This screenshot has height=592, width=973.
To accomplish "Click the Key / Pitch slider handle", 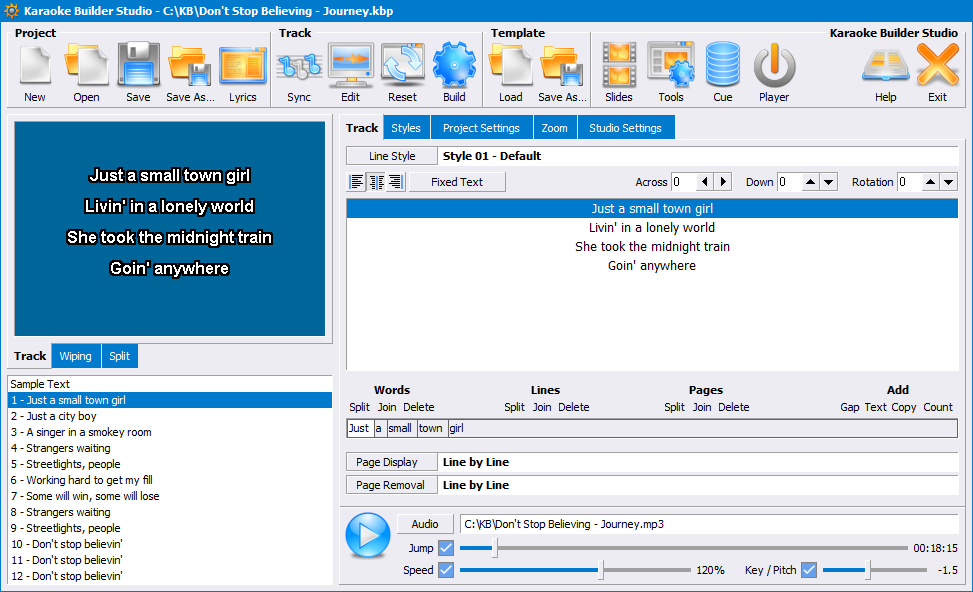I will pos(868,570).
